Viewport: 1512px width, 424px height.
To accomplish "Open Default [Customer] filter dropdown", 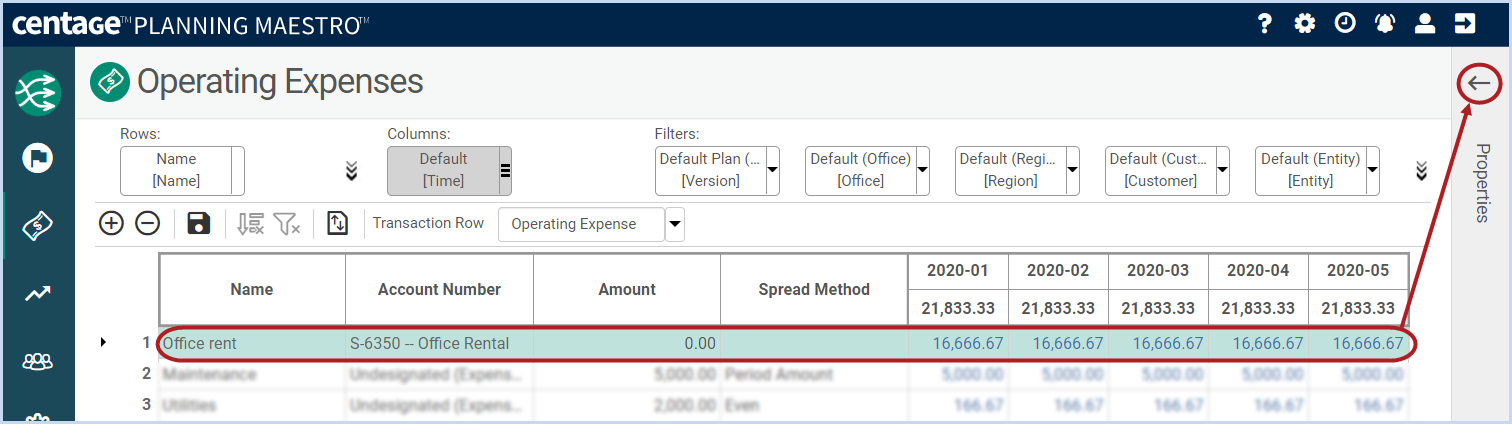I will click(x=1222, y=170).
